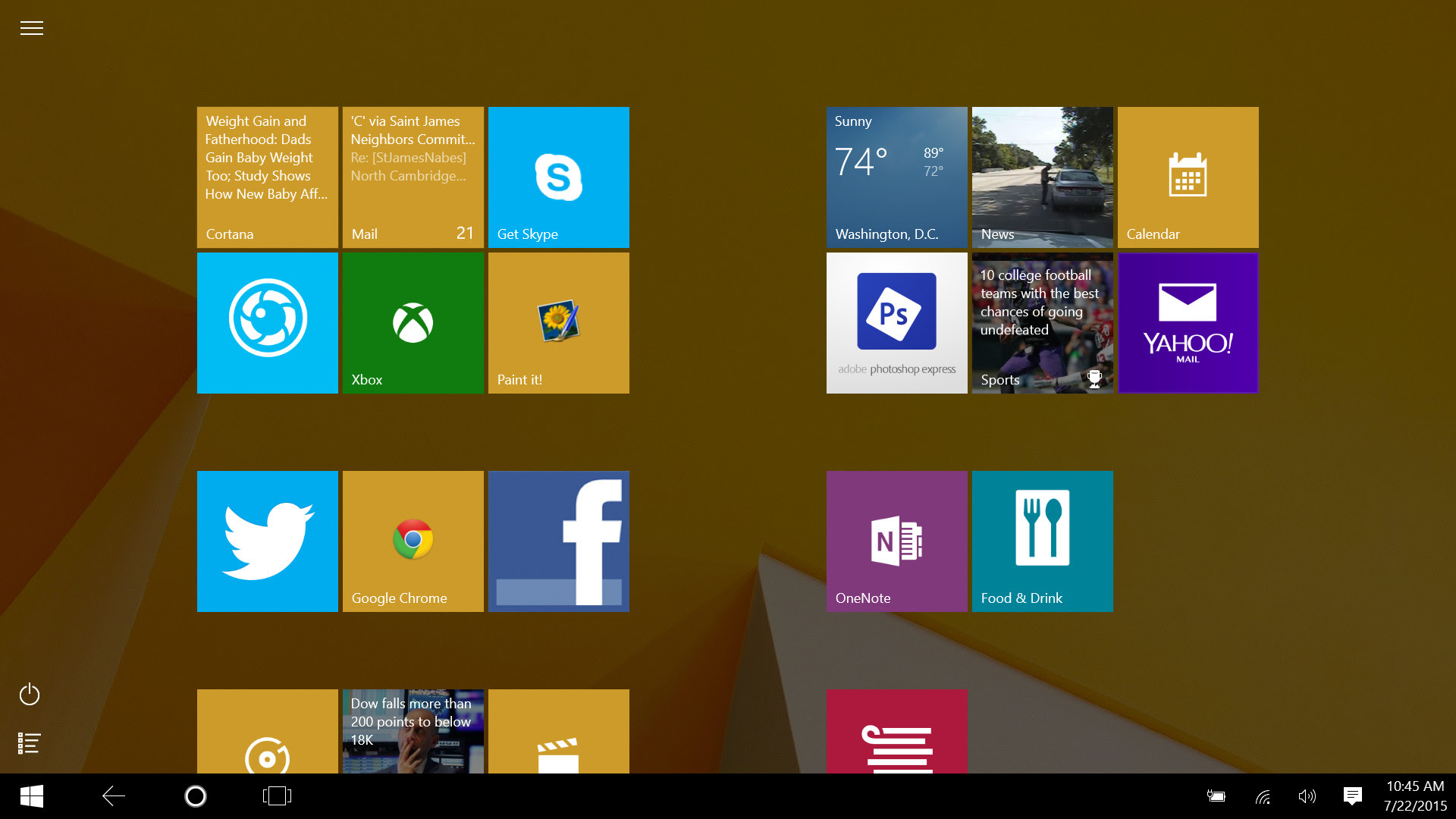Open the music disc tile at bottom
Image resolution: width=1456 pixels, height=819 pixels.
pyautogui.click(x=268, y=732)
